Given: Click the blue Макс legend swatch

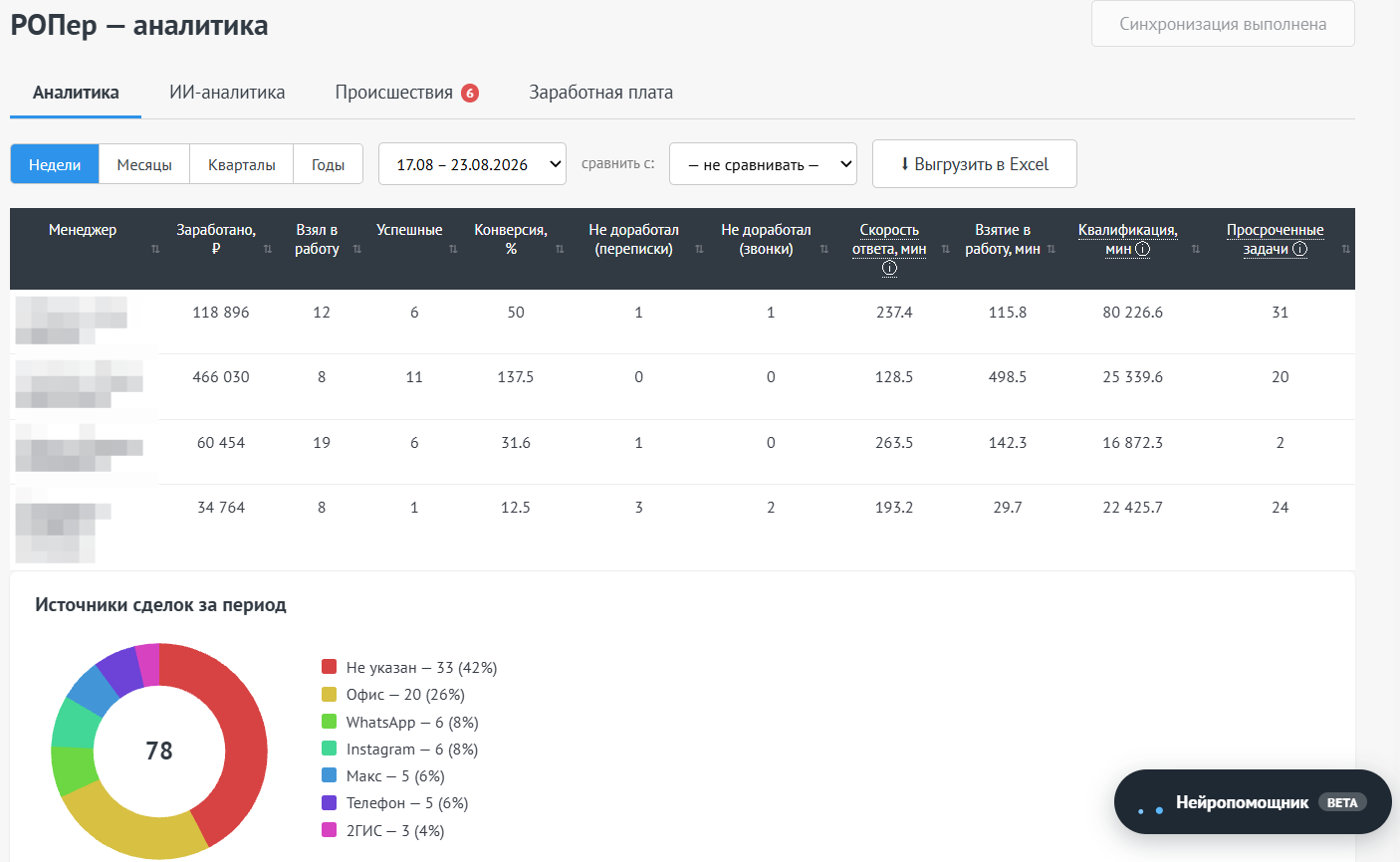Looking at the screenshot, I should point(330,775).
